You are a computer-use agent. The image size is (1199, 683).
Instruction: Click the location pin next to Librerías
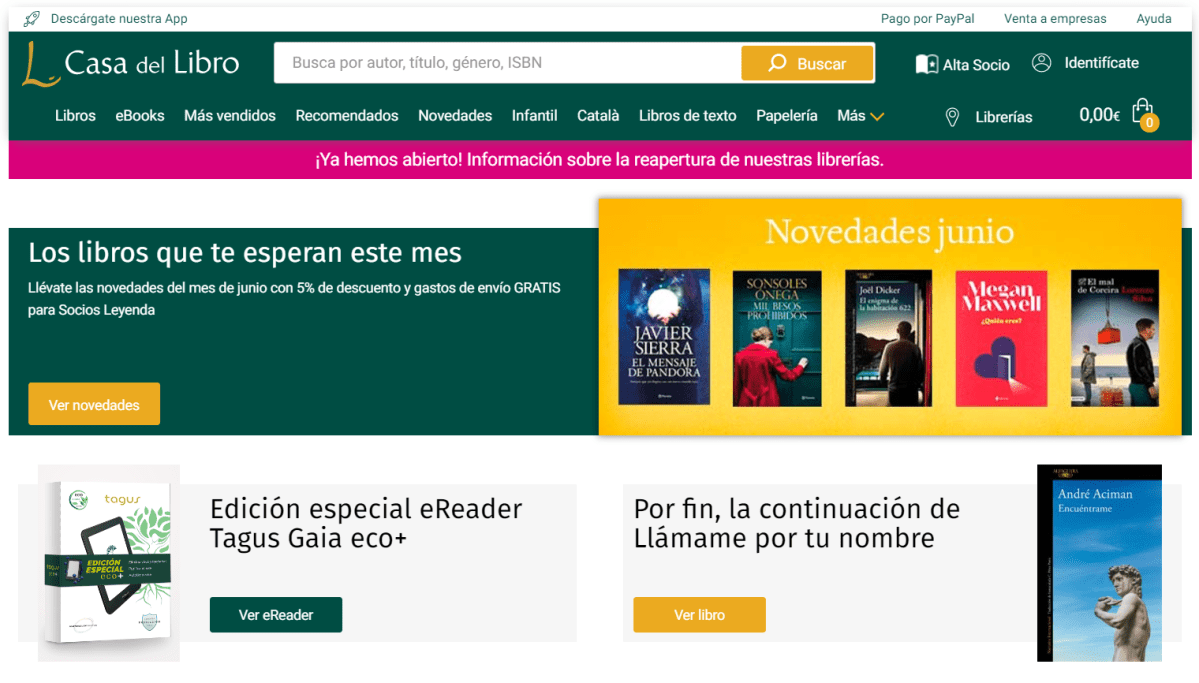(x=952, y=117)
